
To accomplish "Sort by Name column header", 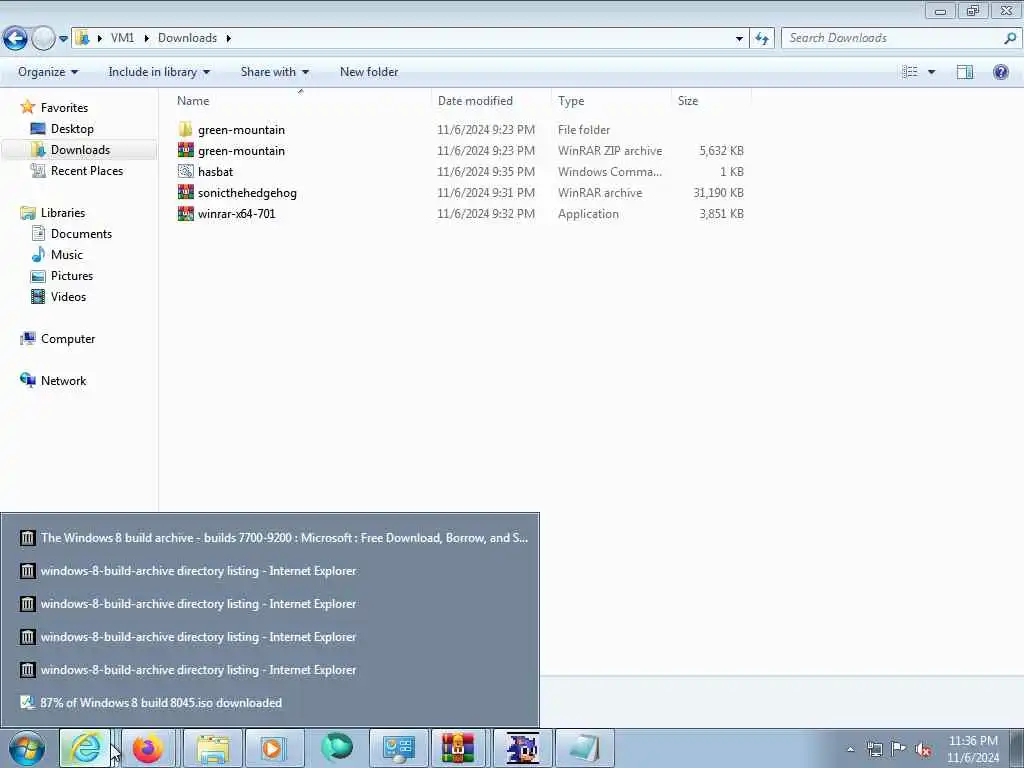I will pyautogui.click(x=193, y=101).
